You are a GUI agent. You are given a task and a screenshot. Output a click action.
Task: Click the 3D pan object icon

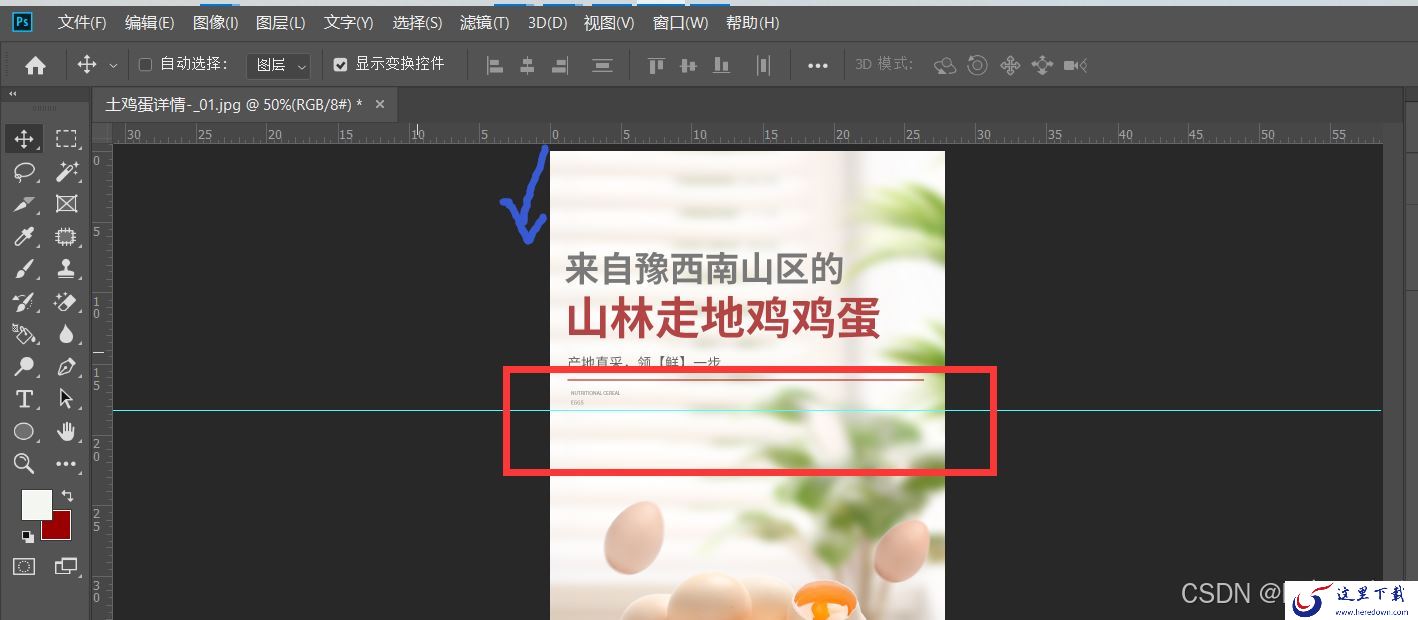coord(1010,65)
